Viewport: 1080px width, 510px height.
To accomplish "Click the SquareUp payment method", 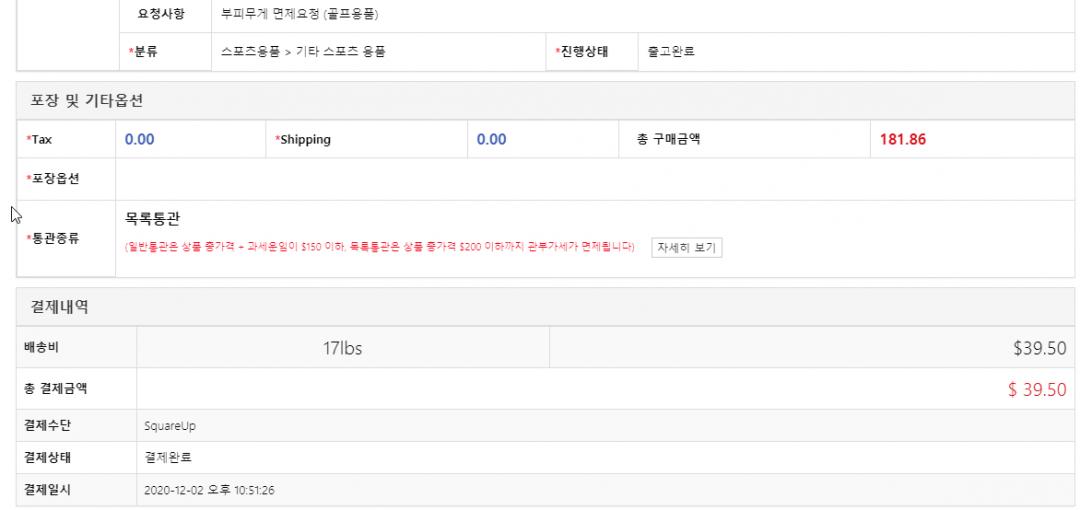I will tap(168, 426).
